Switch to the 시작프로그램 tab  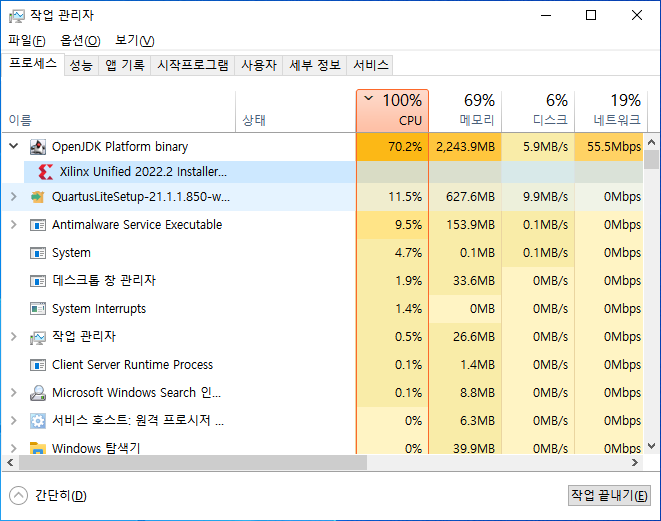tap(193, 65)
